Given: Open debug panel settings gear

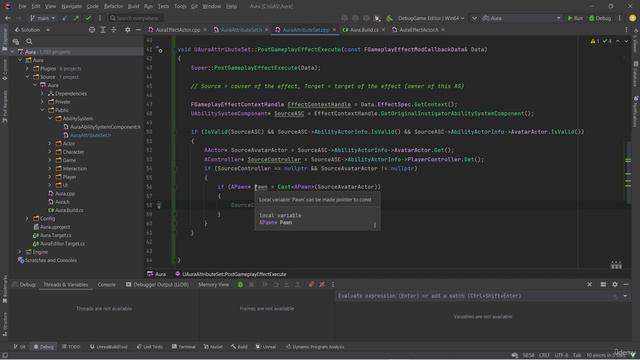Looking at the screenshot, I should (x=615, y=284).
